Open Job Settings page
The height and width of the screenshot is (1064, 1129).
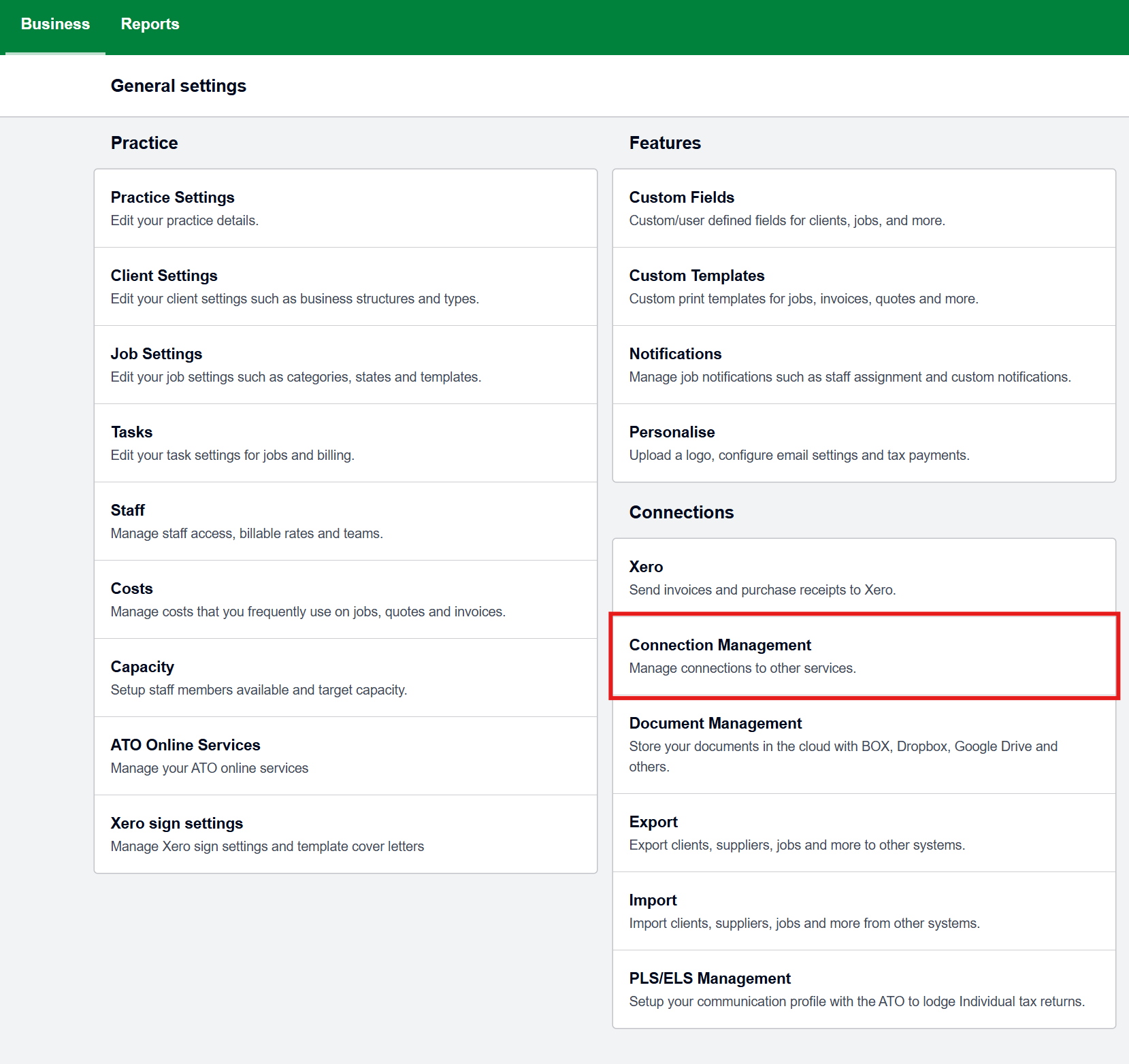(157, 354)
